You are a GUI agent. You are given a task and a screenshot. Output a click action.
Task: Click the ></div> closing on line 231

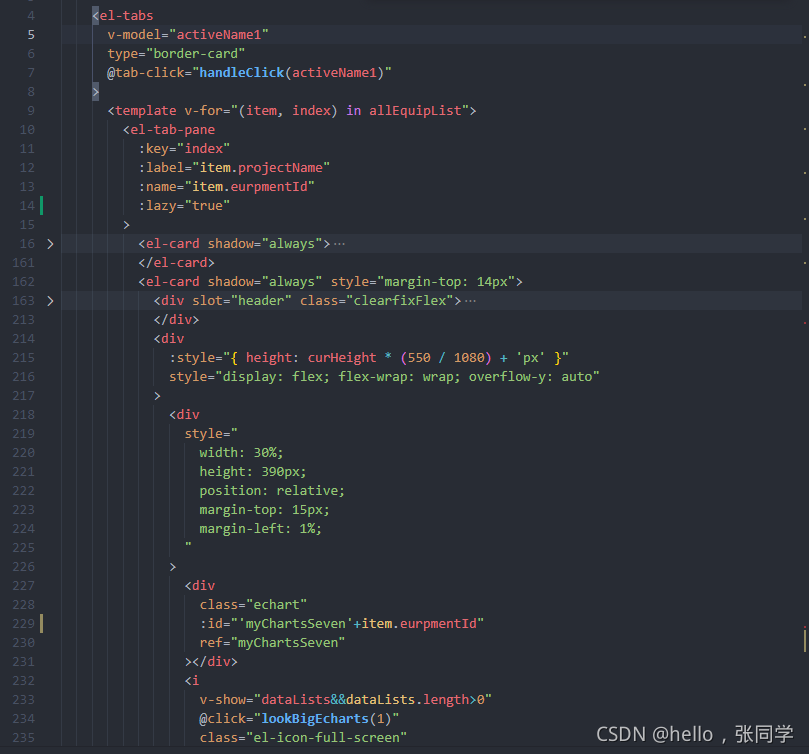[x=211, y=662]
